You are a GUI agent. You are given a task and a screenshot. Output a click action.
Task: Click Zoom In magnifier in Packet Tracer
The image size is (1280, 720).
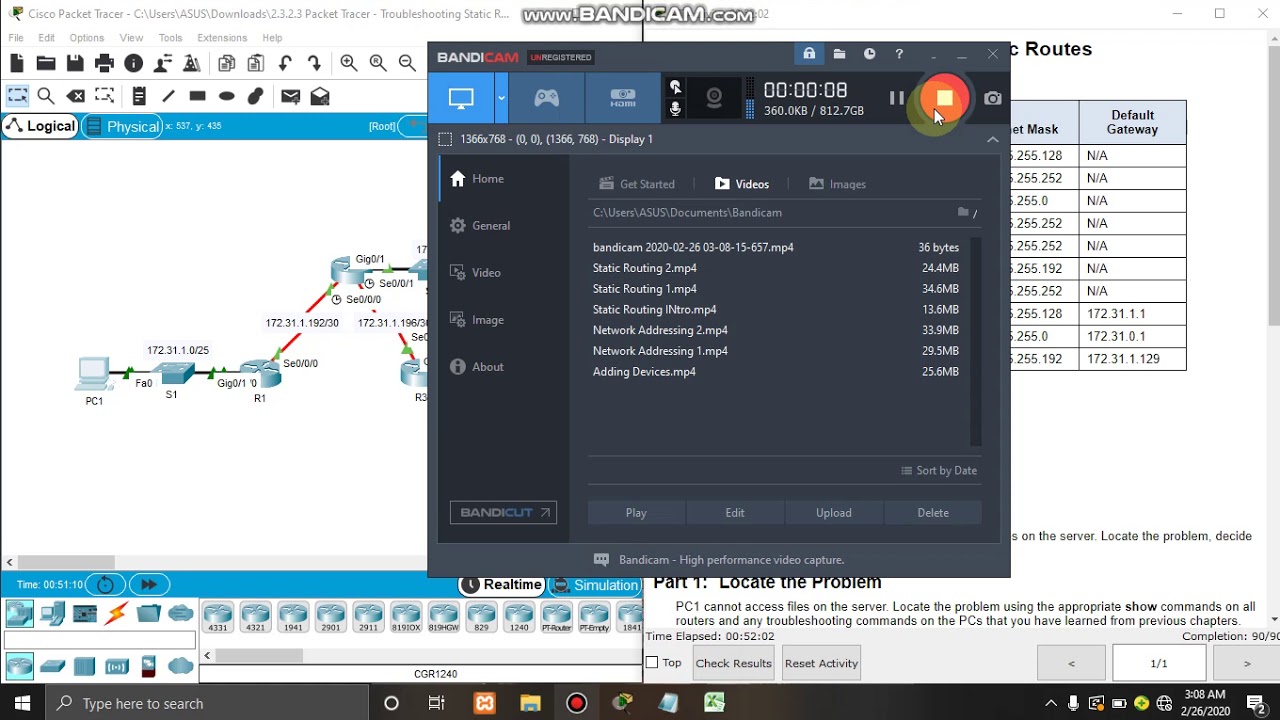click(x=349, y=63)
